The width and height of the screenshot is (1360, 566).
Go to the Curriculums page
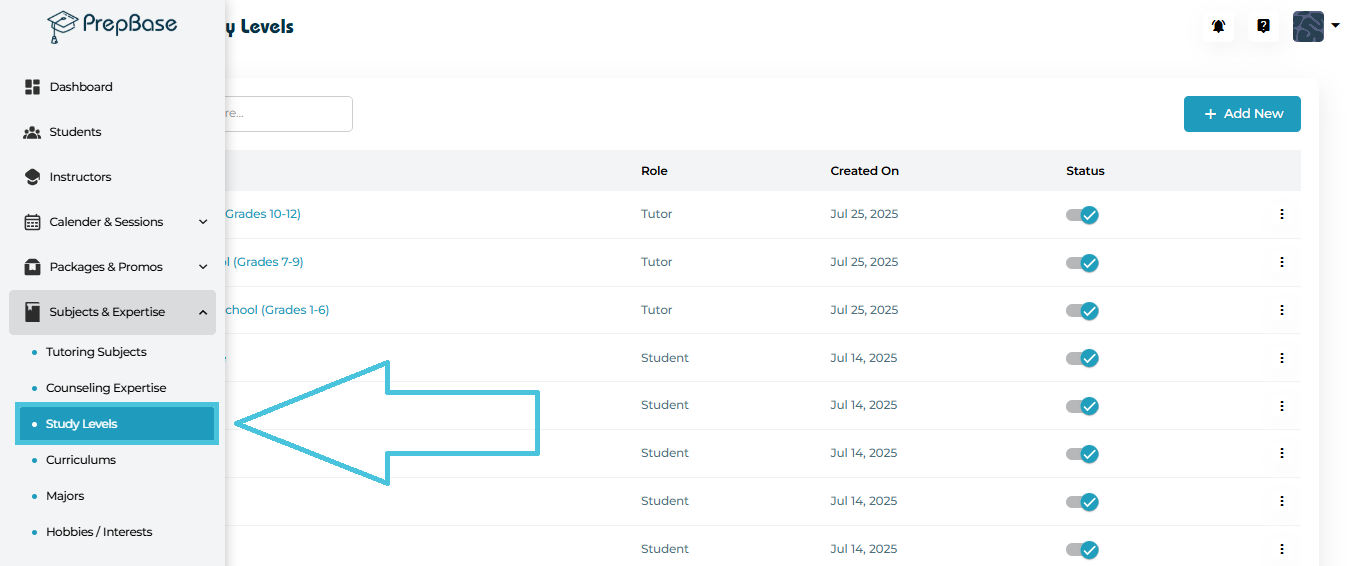[81, 460]
